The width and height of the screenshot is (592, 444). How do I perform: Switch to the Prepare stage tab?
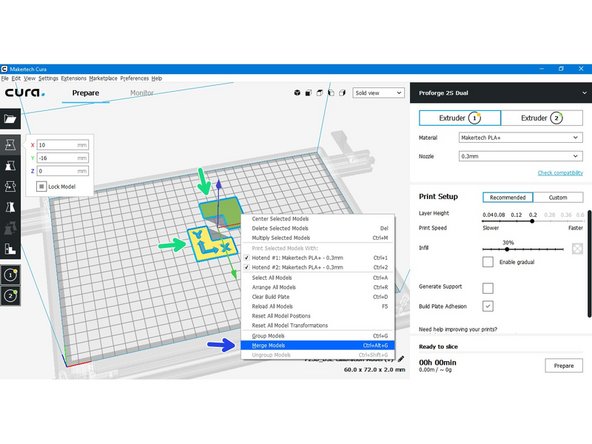[x=86, y=93]
